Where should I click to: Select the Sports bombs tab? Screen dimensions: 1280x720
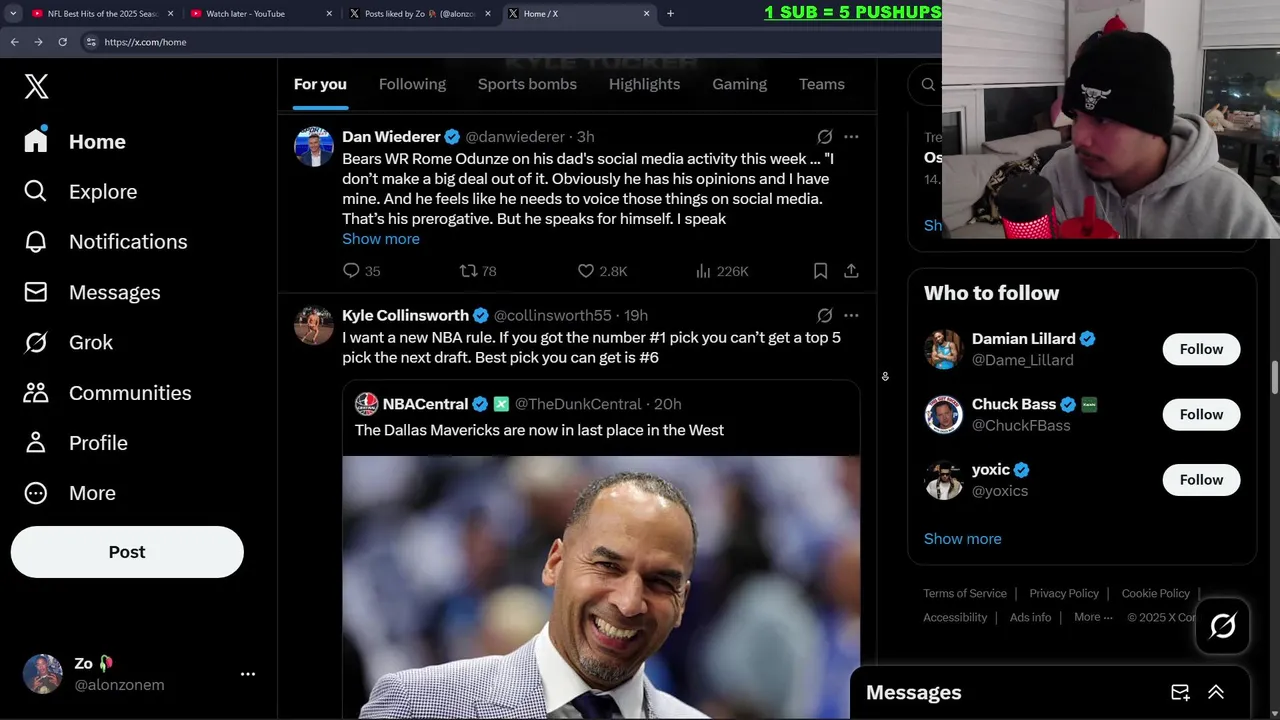tap(527, 84)
